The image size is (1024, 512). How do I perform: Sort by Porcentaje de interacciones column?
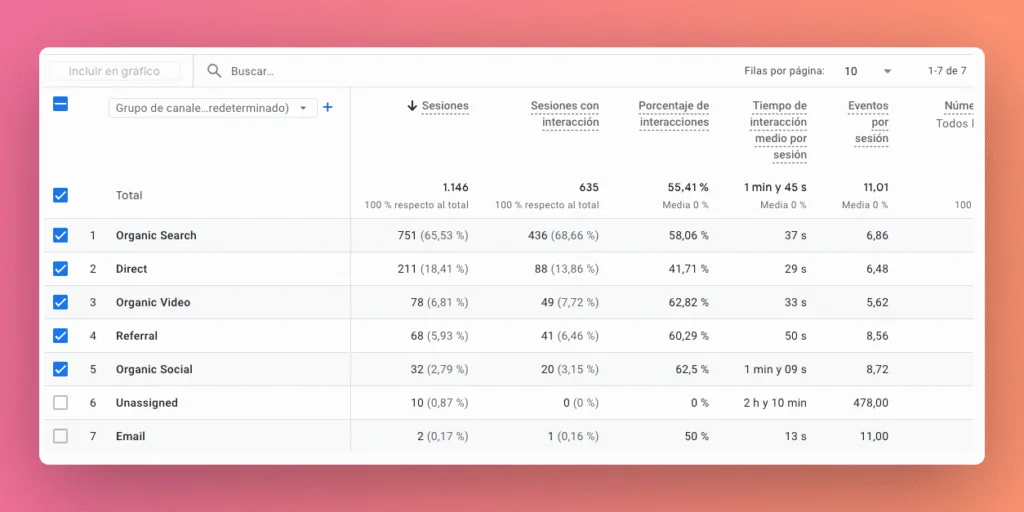(673, 114)
